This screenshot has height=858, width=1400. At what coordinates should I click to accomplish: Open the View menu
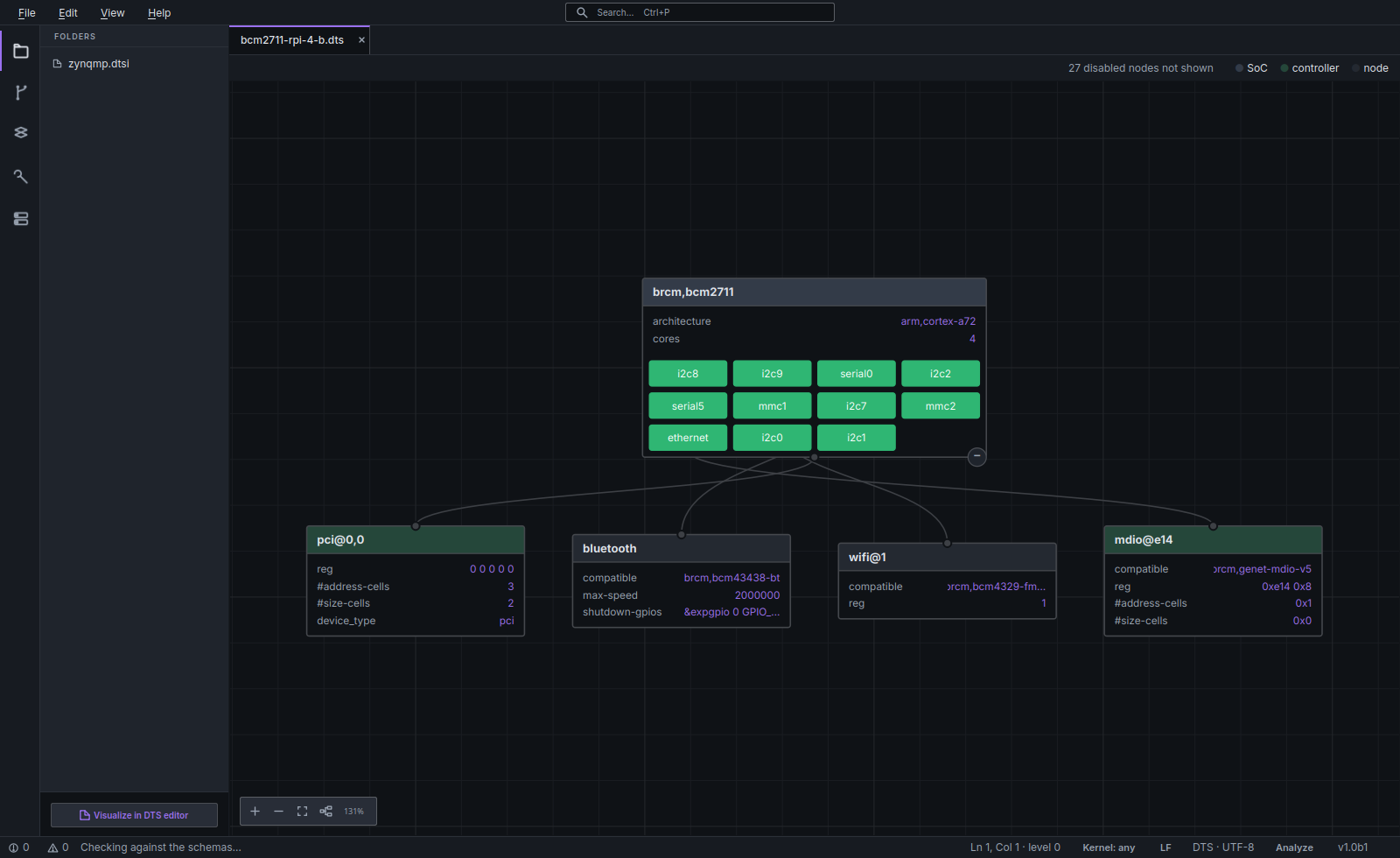coord(113,12)
